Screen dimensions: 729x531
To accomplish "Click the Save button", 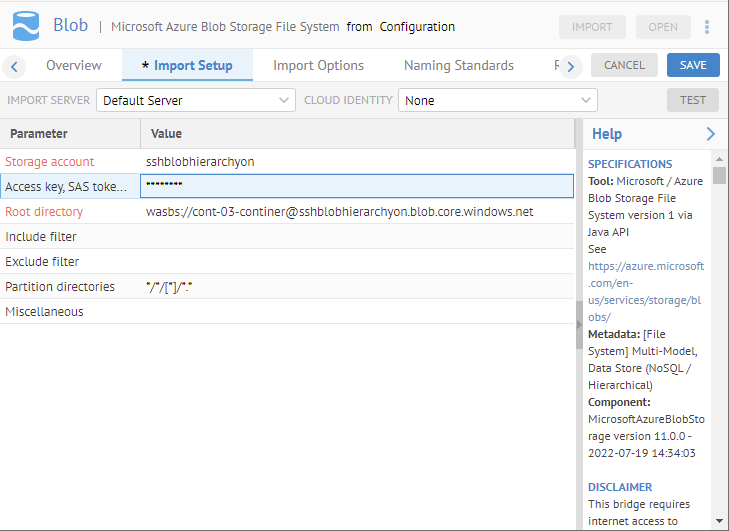I will coord(693,66).
